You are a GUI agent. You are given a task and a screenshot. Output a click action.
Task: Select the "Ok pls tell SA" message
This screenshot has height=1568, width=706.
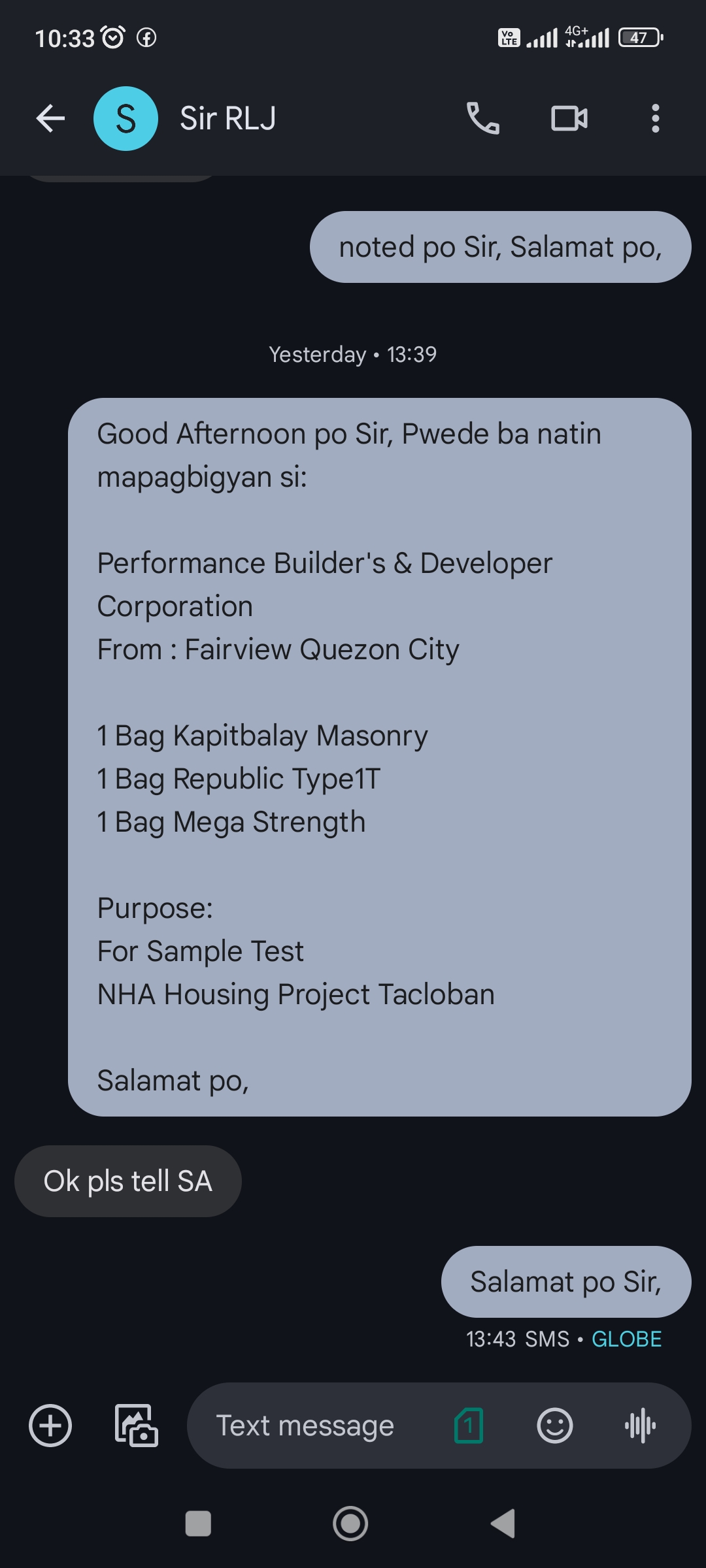(128, 1181)
